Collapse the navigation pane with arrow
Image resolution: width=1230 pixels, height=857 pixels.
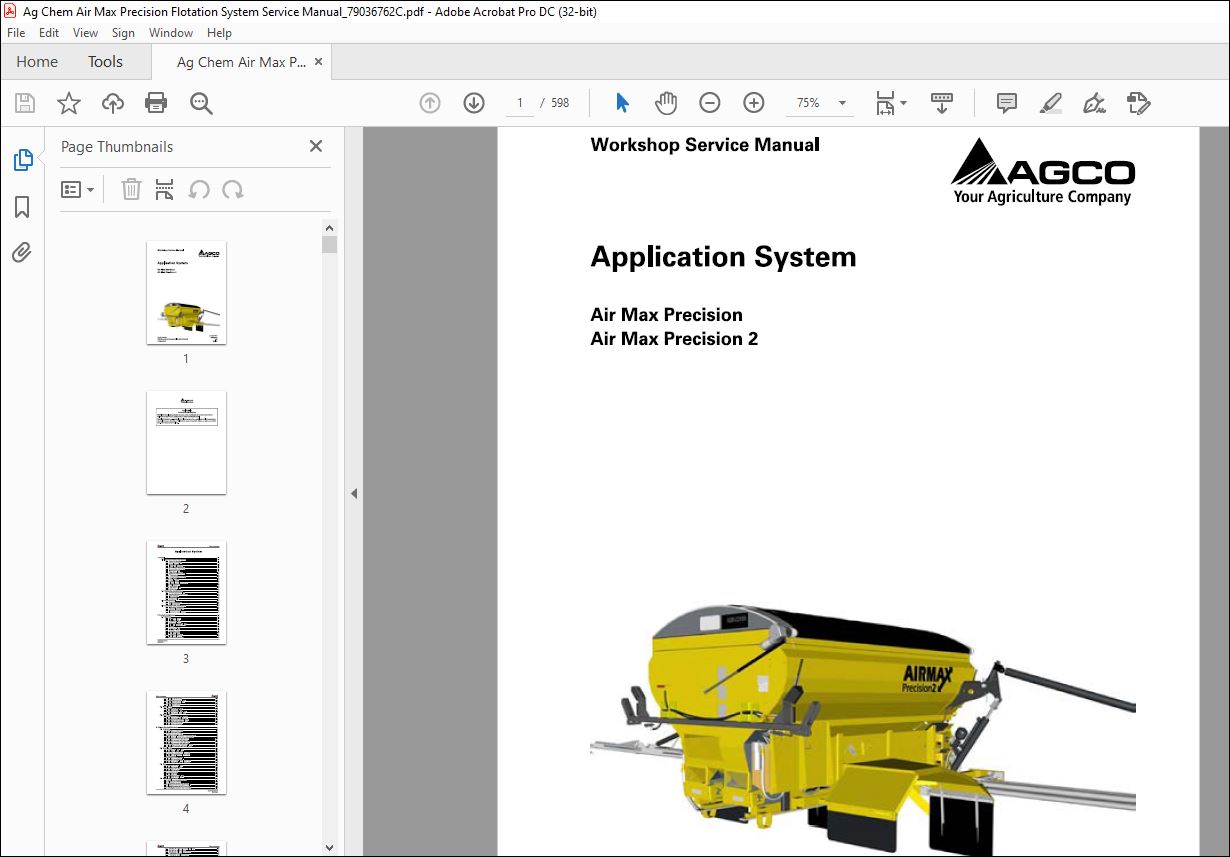(354, 493)
